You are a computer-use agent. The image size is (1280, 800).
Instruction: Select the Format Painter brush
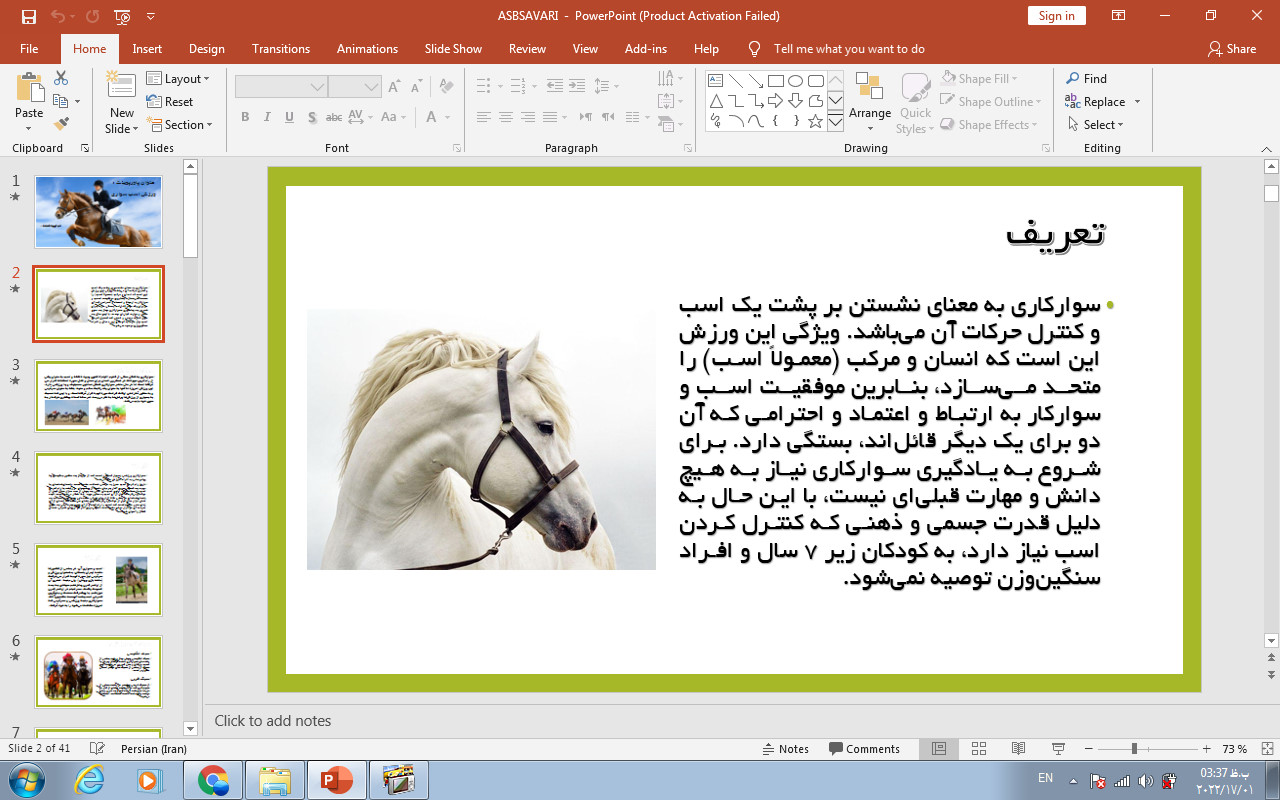(61, 124)
